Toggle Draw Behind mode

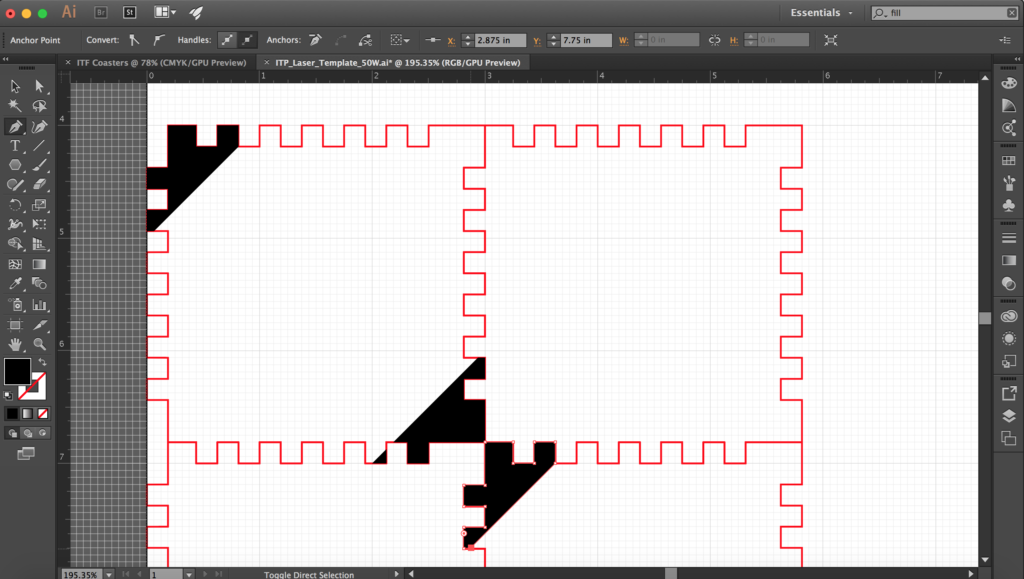point(27,433)
